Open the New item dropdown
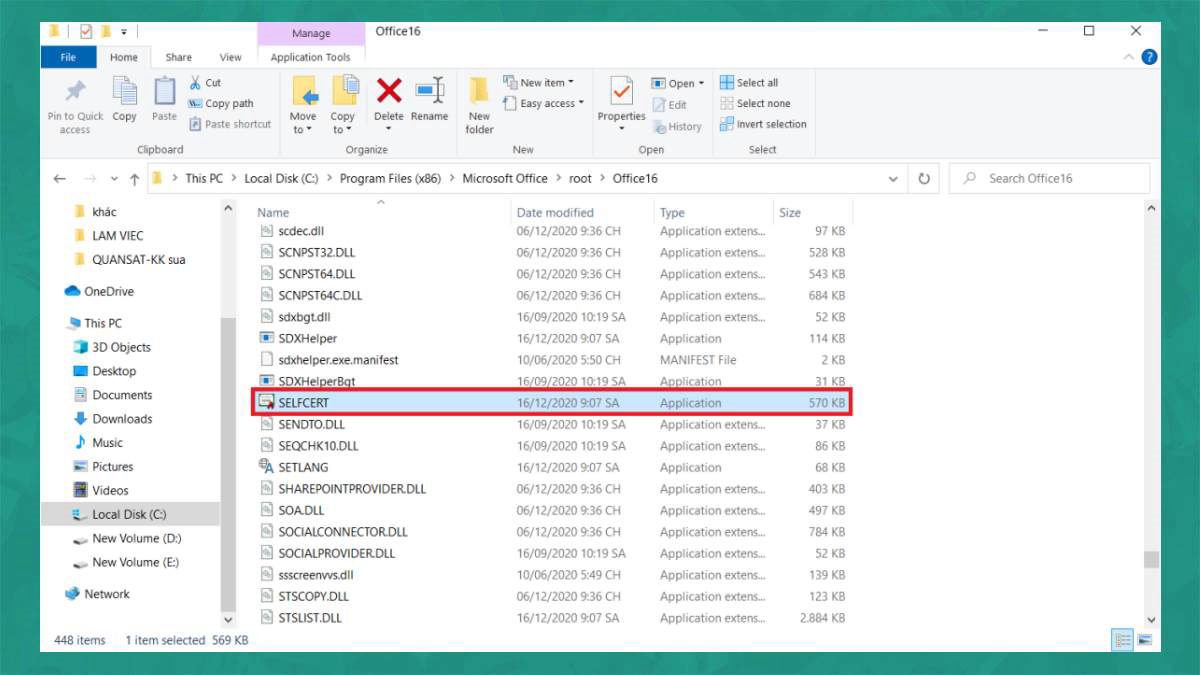The width and height of the screenshot is (1200, 675). [x=538, y=82]
